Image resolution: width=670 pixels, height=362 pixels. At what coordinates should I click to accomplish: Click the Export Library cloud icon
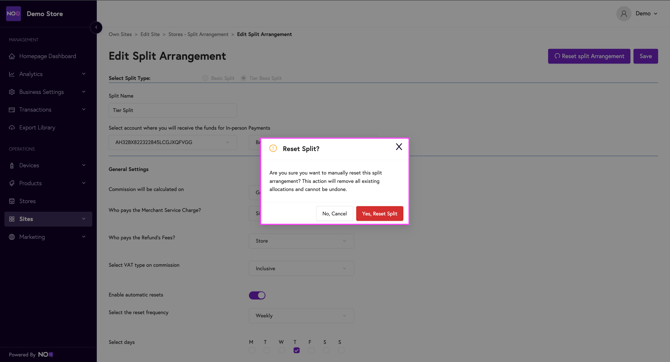[12, 127]
